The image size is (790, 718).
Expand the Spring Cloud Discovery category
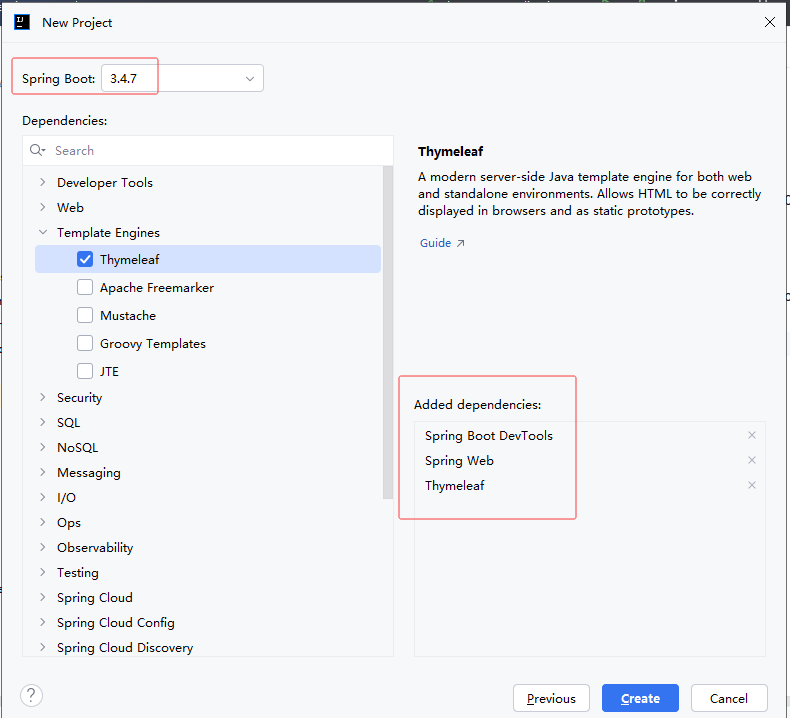coord(43,647)
